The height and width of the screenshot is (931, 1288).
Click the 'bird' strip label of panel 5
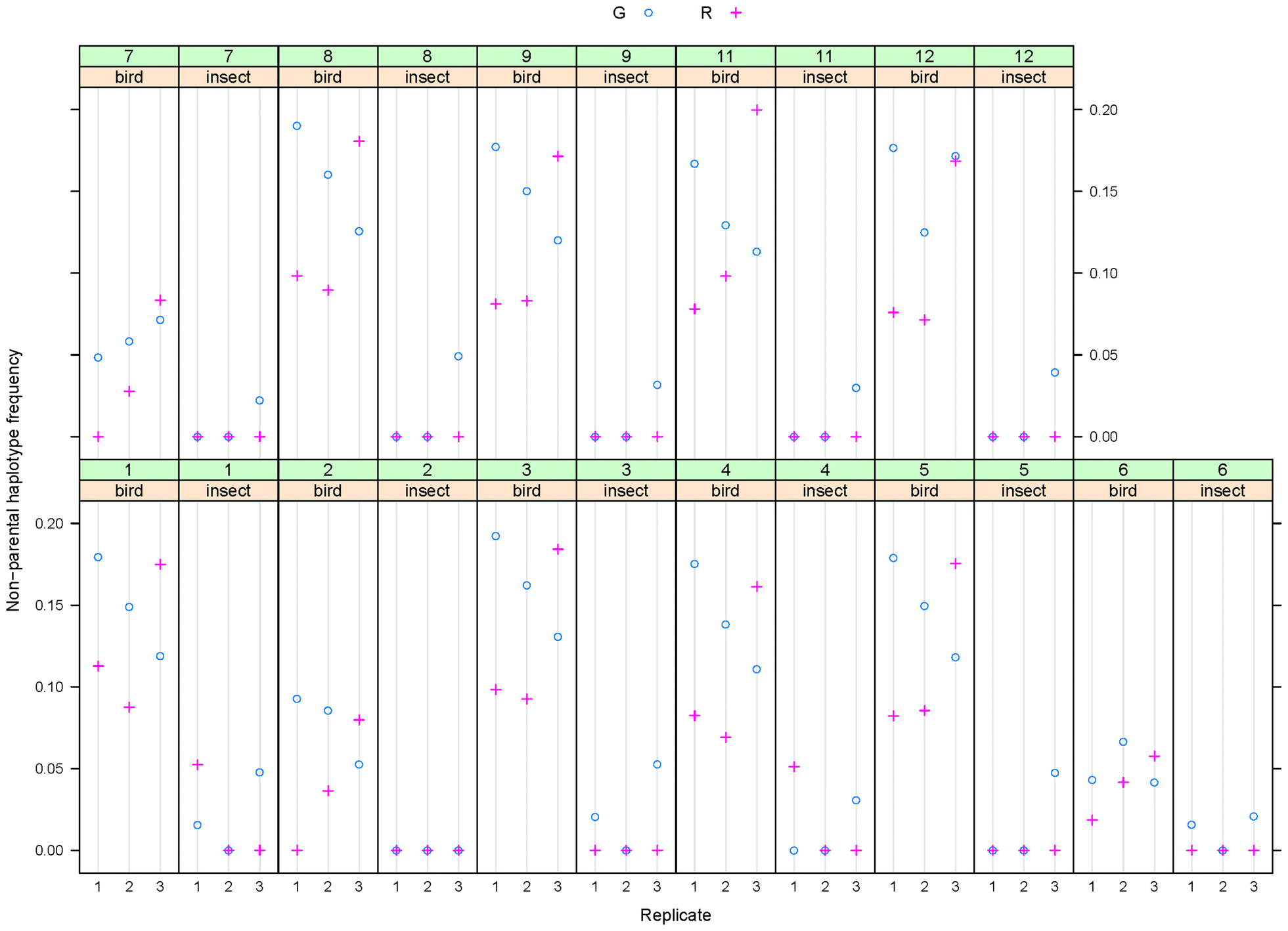point(924,490)
